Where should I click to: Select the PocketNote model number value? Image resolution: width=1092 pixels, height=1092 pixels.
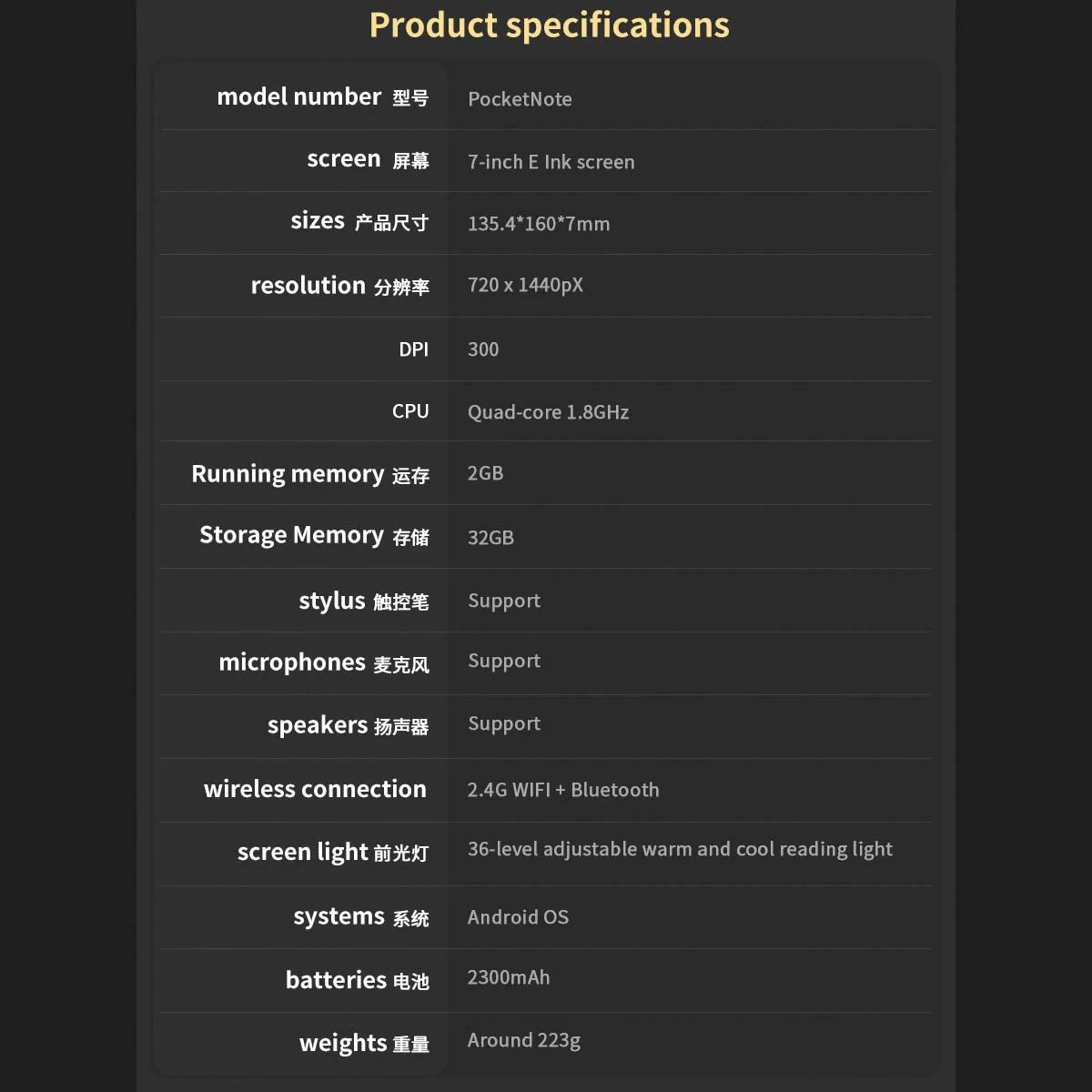click(520, 99)
